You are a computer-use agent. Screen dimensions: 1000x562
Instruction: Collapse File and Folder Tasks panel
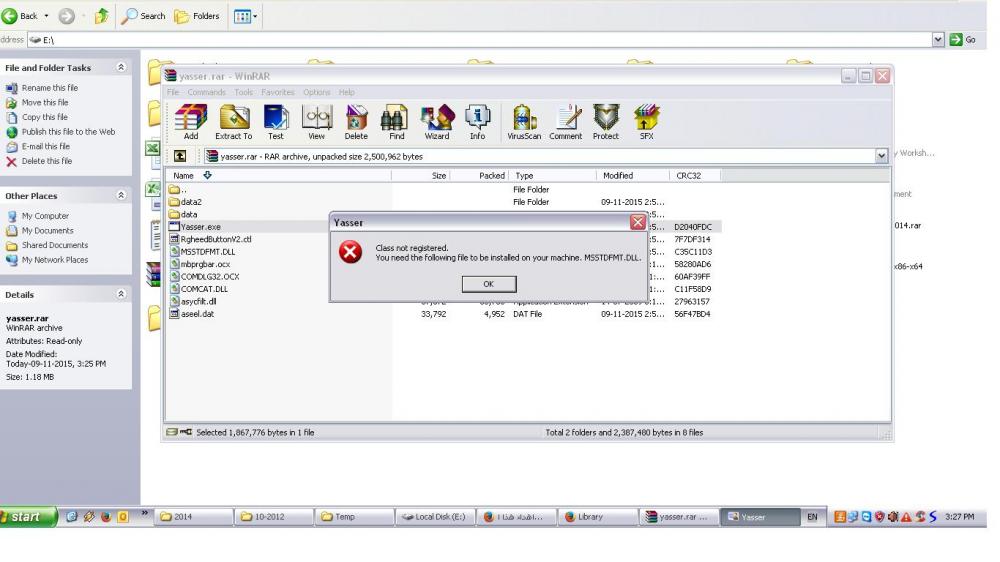tap(121, 67)
